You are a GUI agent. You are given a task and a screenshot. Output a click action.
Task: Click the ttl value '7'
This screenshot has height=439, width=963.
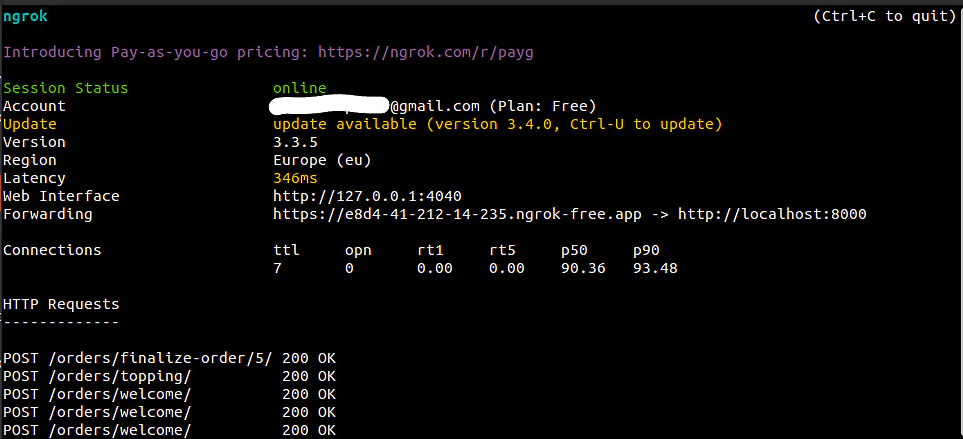pyautogui.click(x=278, y=268)
